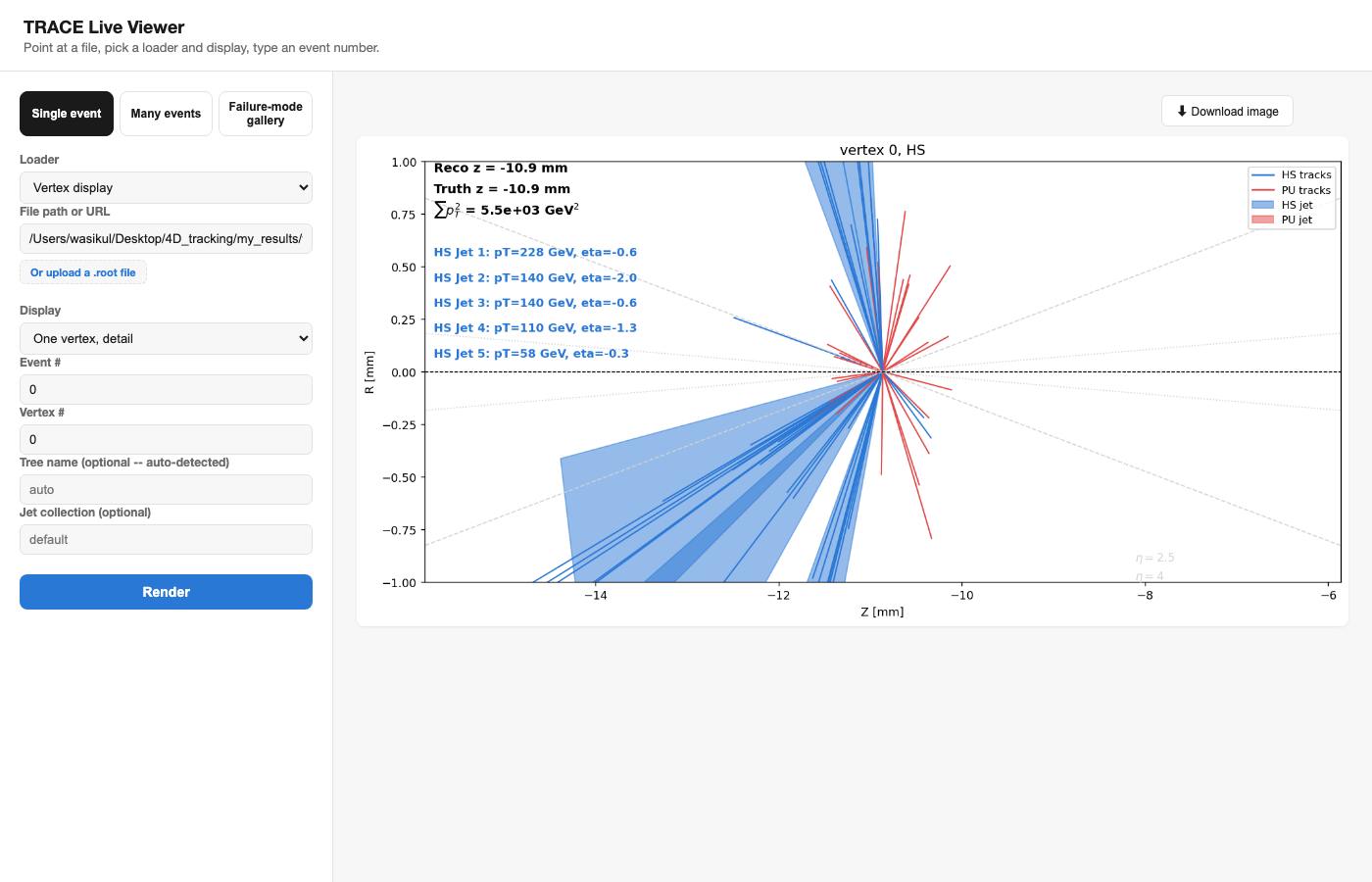
Task: Click the HS Jet 3 pT=140 GeV, eta=-0.6 label
Action: 535,303
